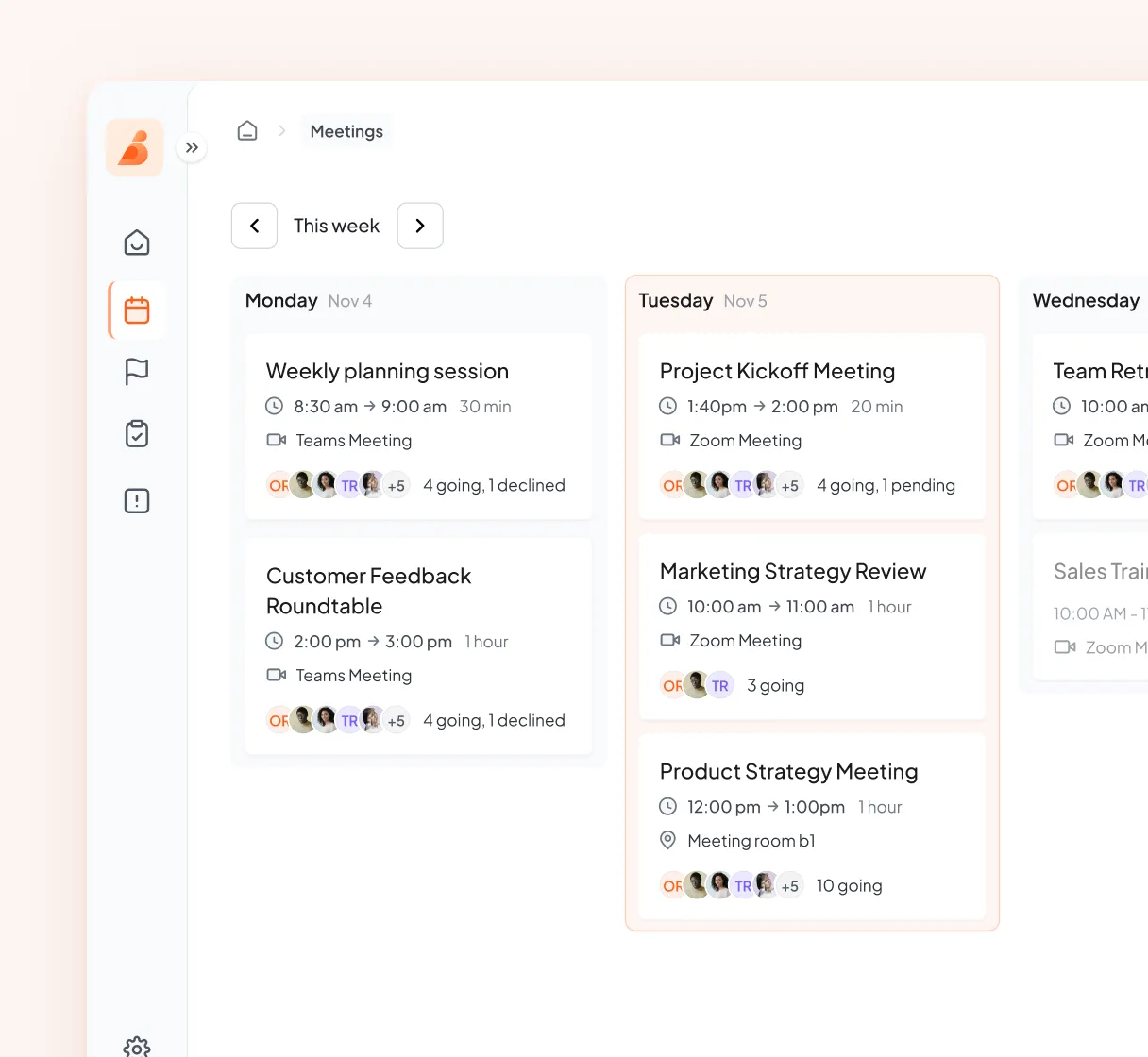
Task: Click +5 attendees badge on Weekly planning session
Action: (397, 486)
